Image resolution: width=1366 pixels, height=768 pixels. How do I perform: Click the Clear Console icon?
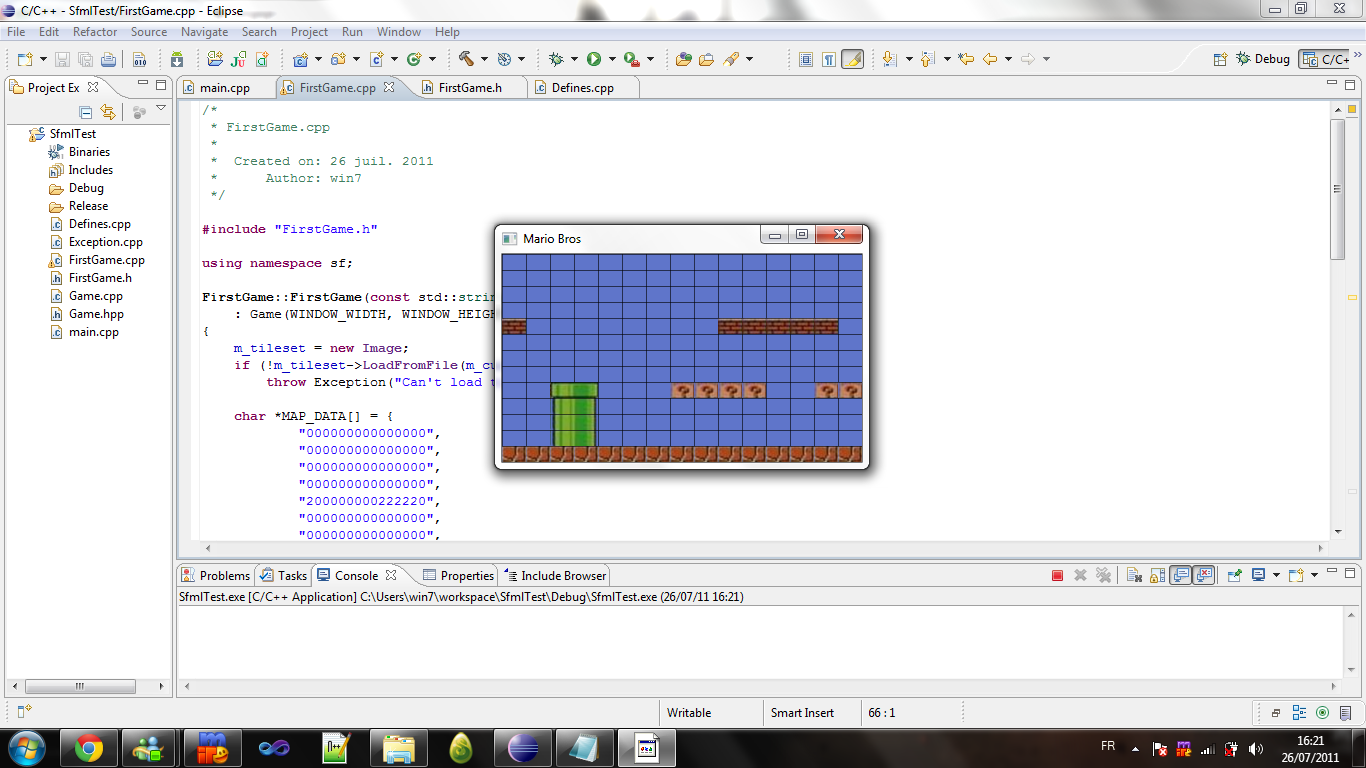[1134, 575]
